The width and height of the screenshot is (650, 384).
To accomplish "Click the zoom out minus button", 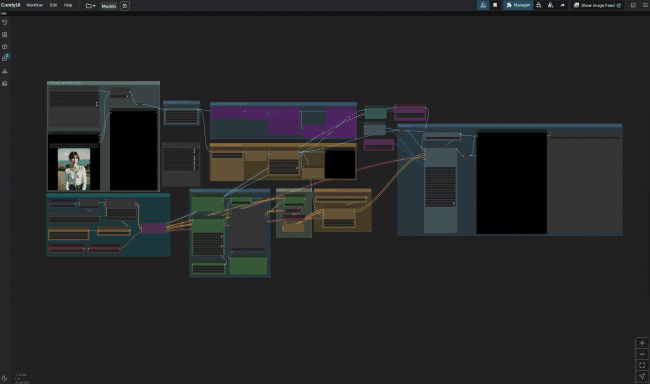I will tap(642, 354).
